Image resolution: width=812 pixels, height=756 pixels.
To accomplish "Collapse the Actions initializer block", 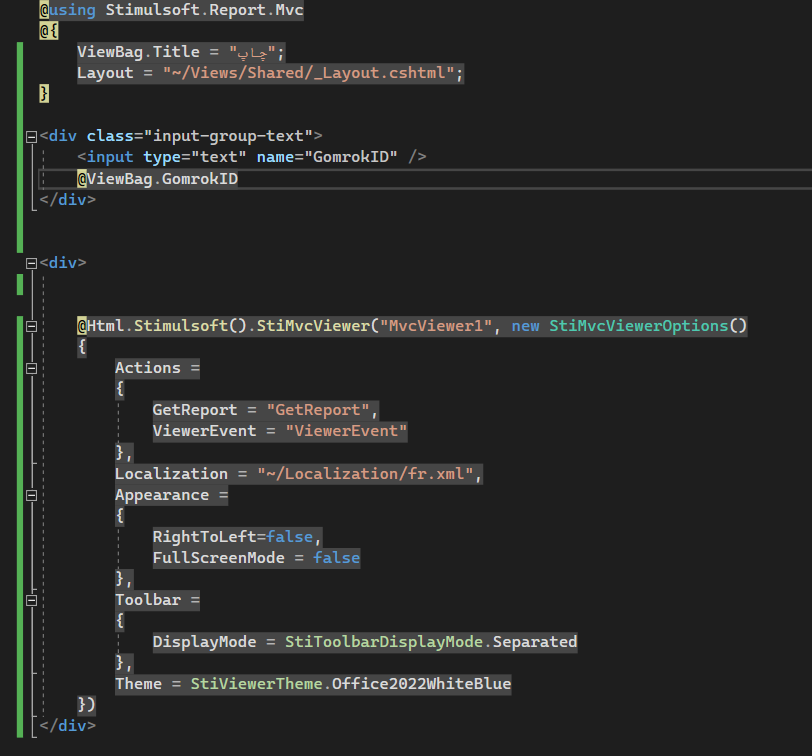I will click(x=31, y=369).
